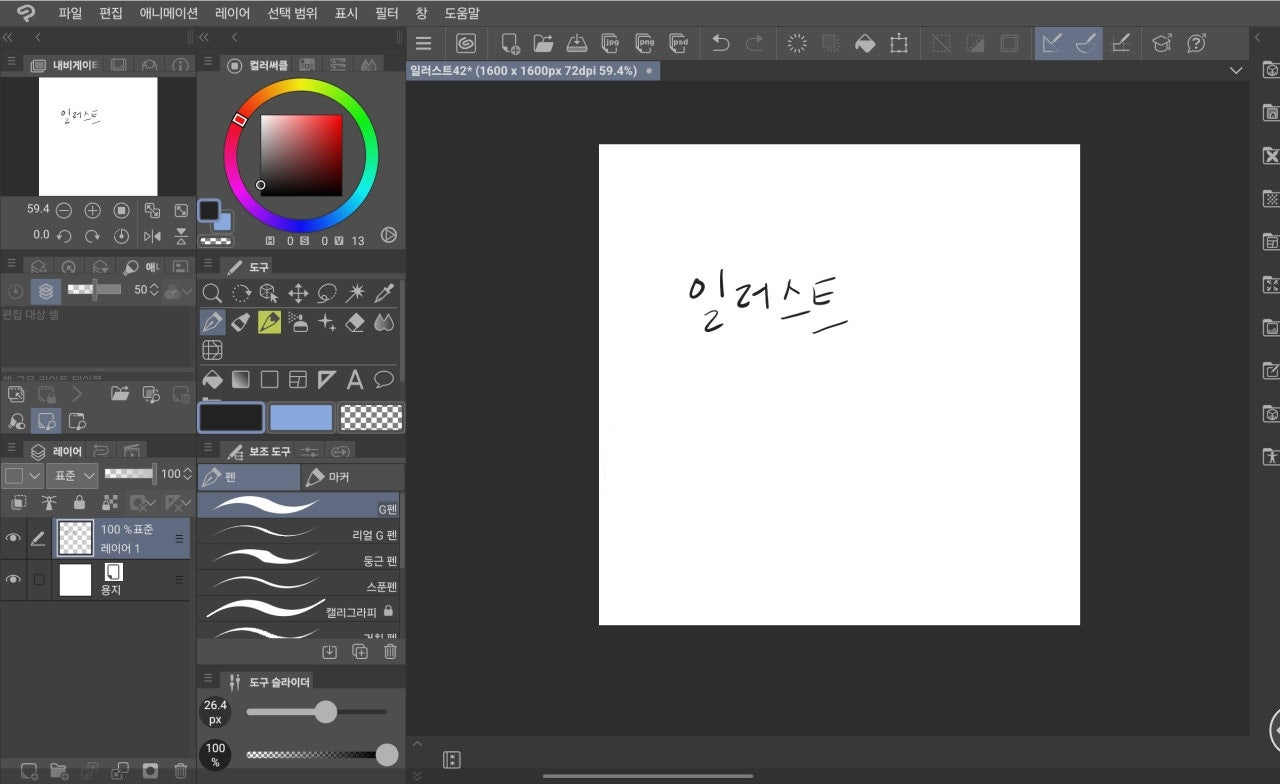This screenshot has height=784, width=1280.
Task: Toggle Lock Layer padlock icon
Action: tap(79, 502)
